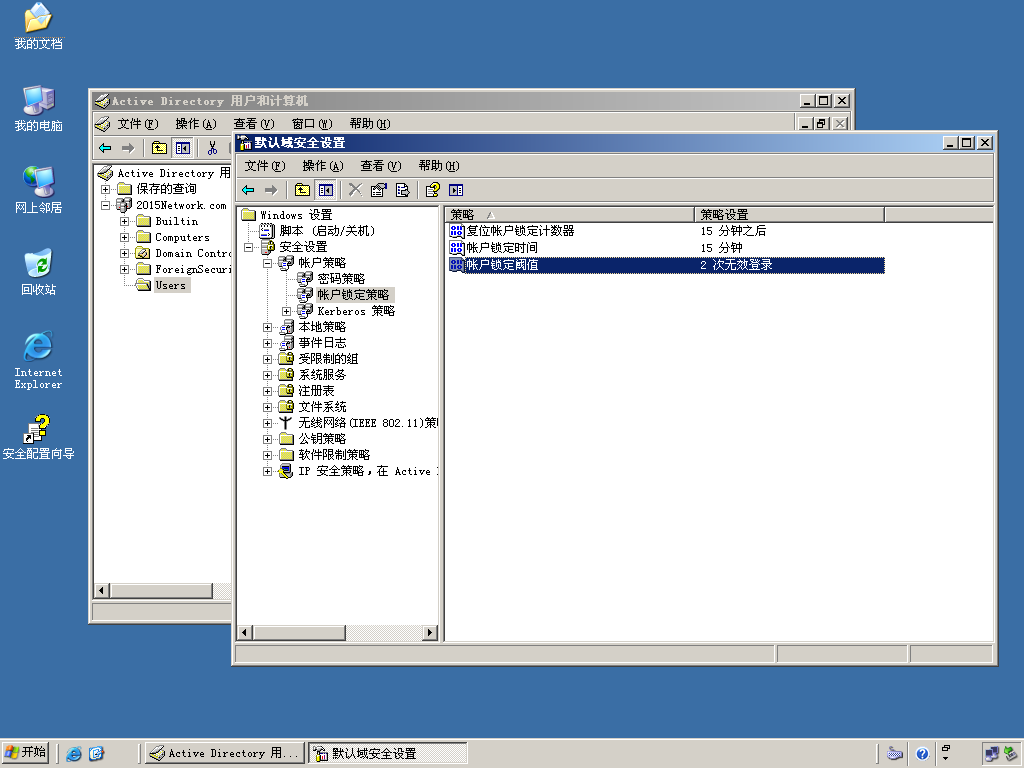This screenshot has height=768, width=1024.
Task: Click Delete (X) icon in 默认域安全设置 toolbar
Action: [355, 190]
